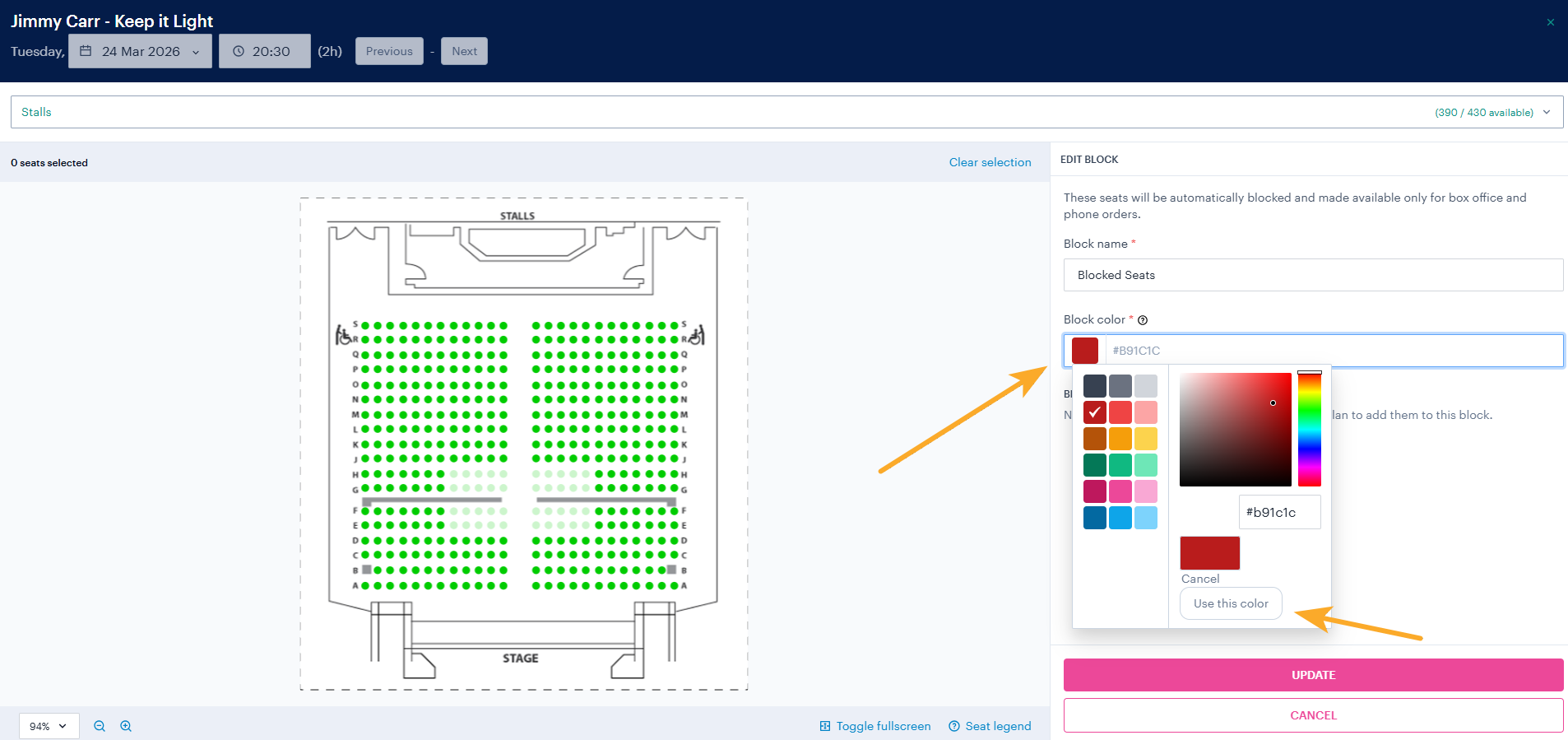The image size is (1568, 740).
Task: Click the rainbow hue slider bar
Action: point(1310,429)
